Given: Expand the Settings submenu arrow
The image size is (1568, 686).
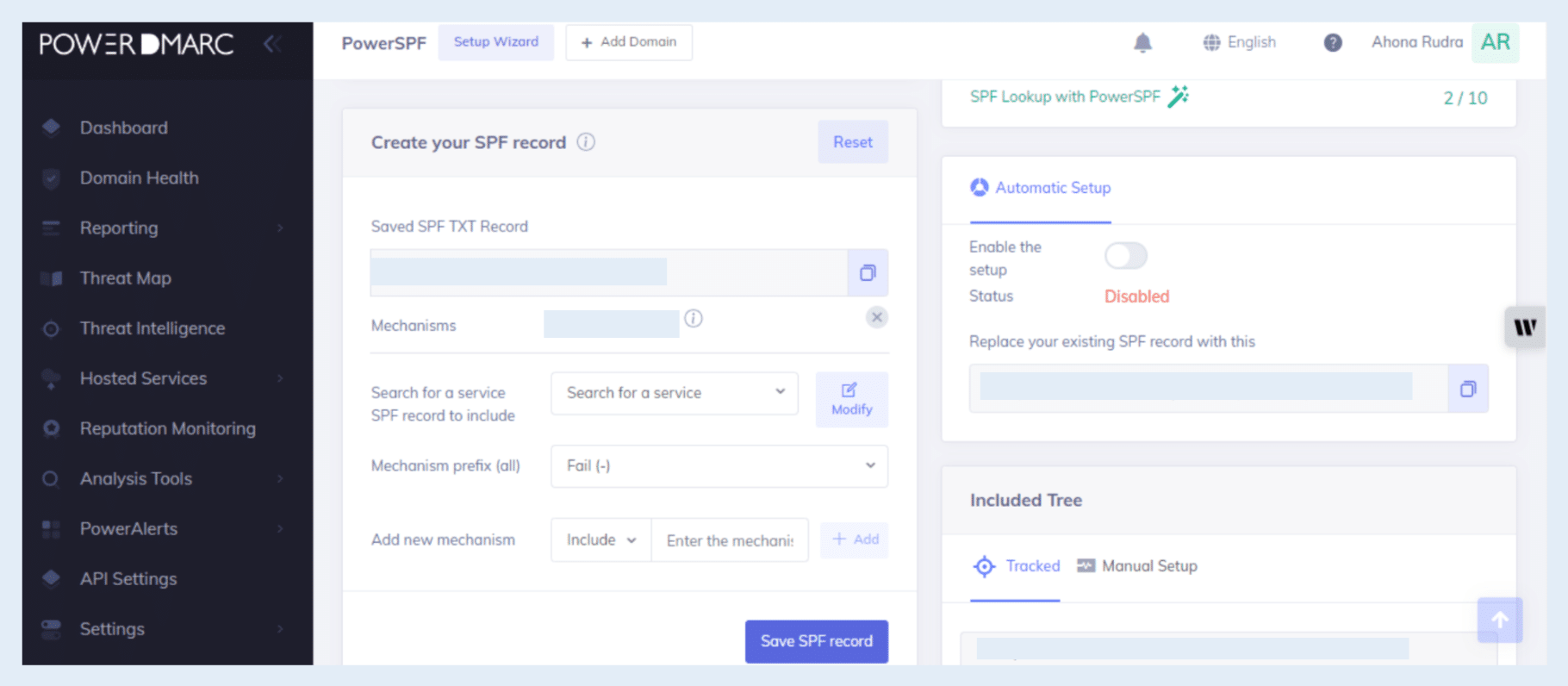Looking at the screenshot, I should tap(280, 629).
